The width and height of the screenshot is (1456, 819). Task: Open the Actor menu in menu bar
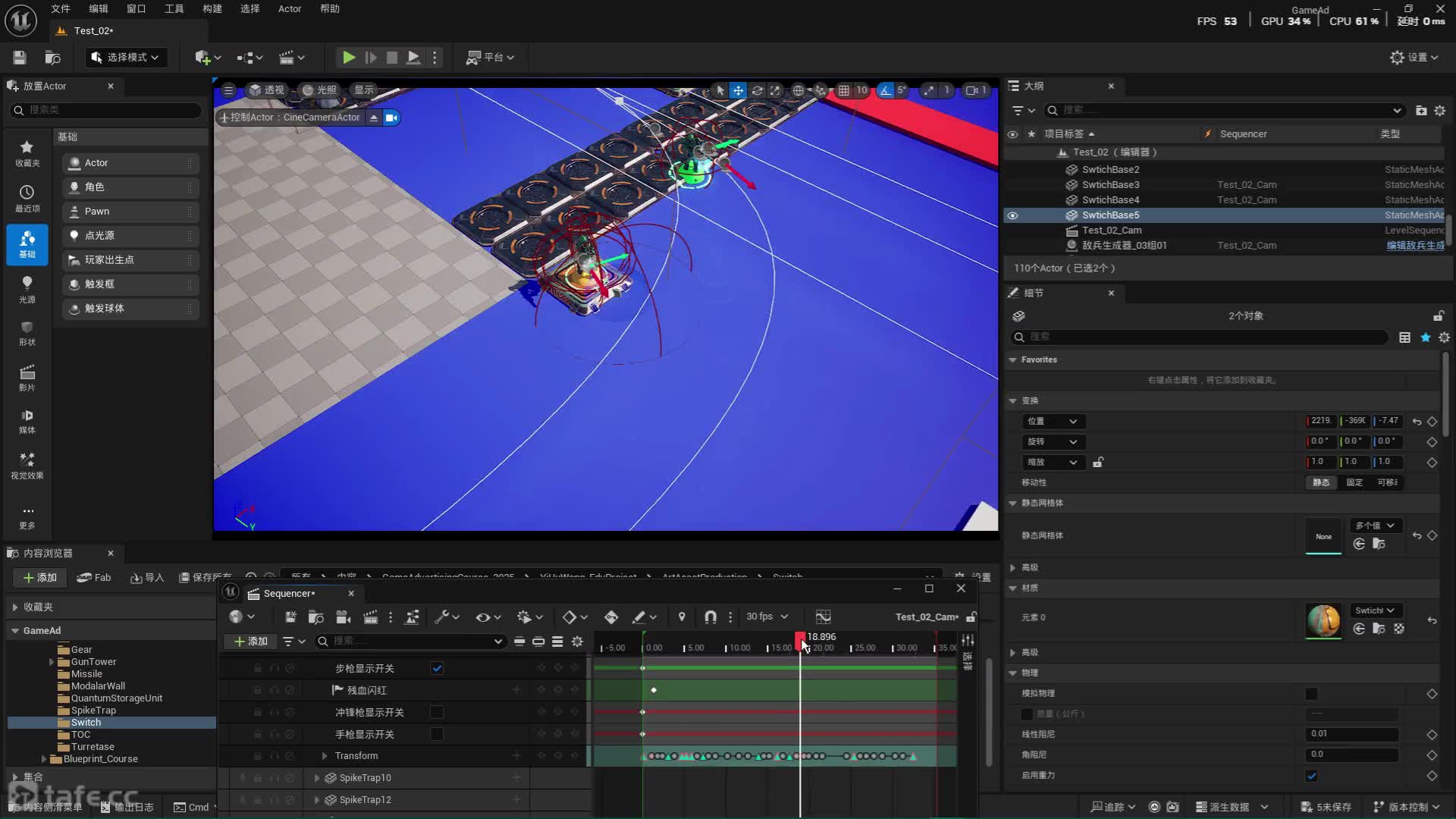pos(290,9)
